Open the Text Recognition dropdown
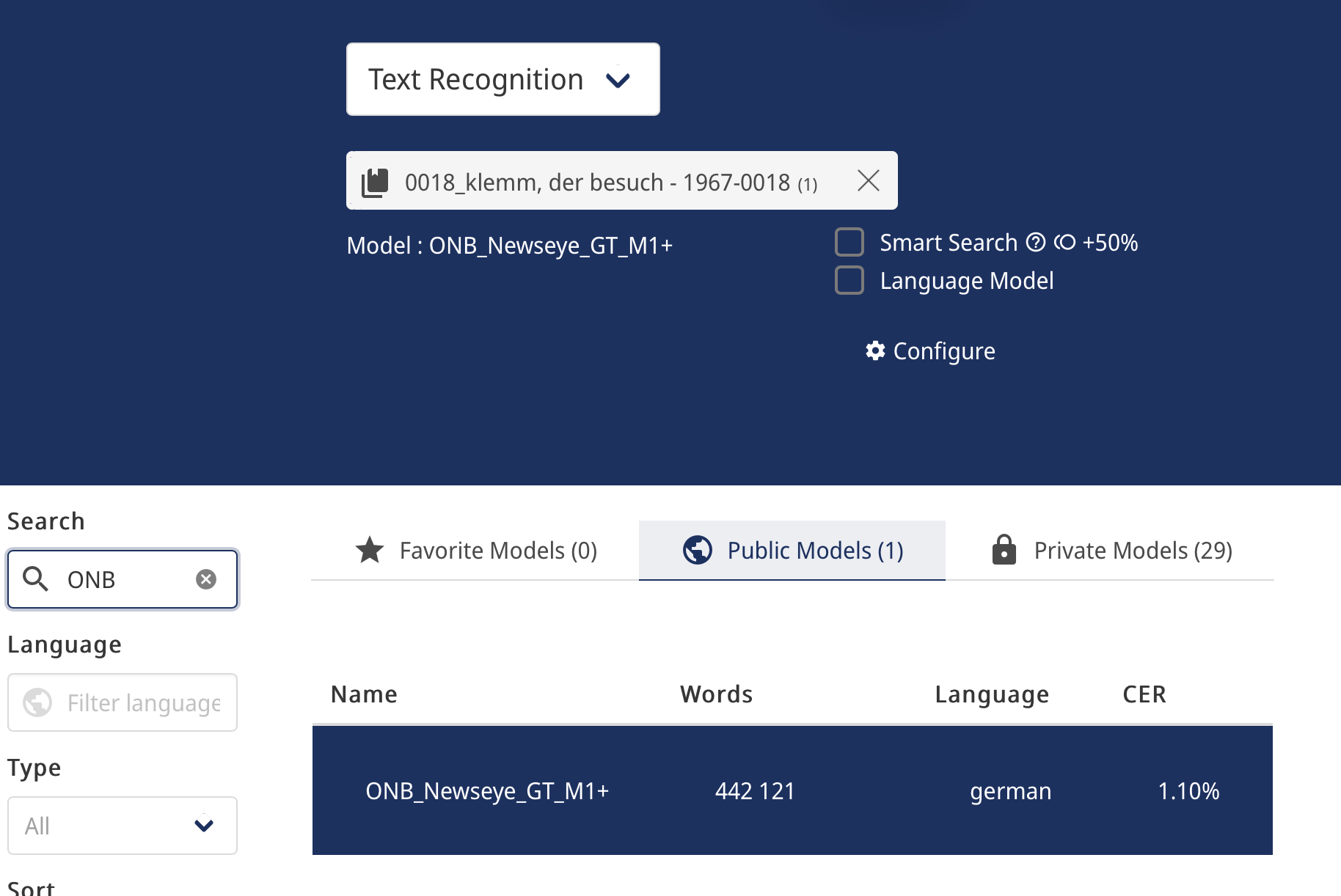 (503, 79)
